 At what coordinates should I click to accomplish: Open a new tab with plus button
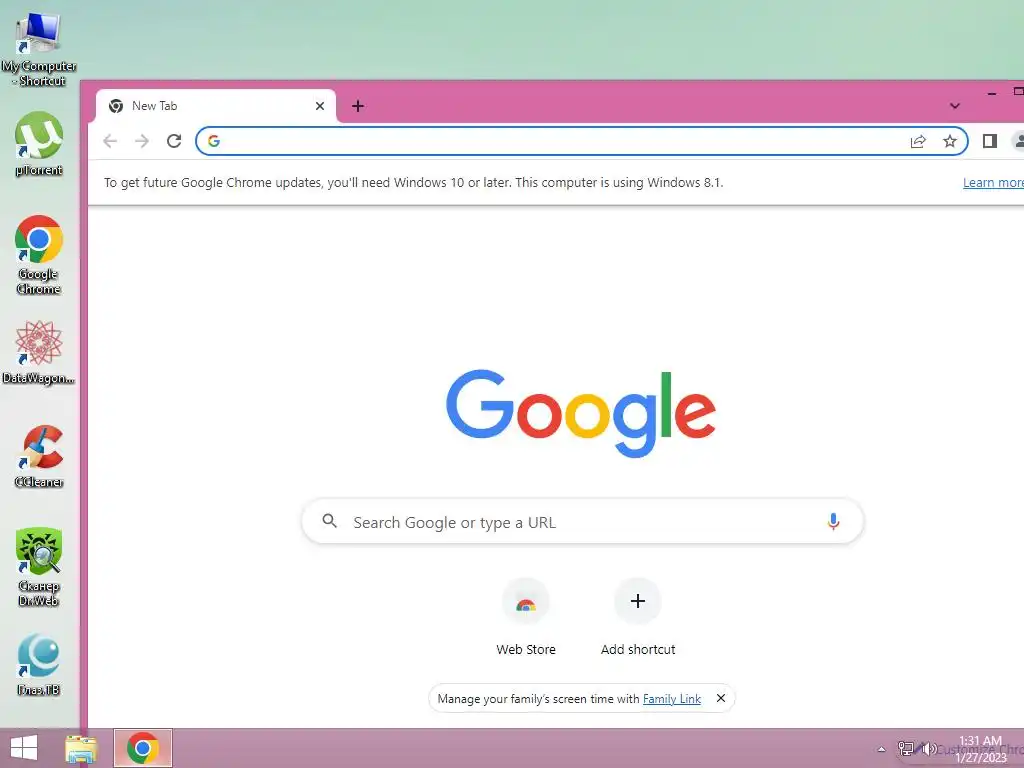[x=358, y=106]
